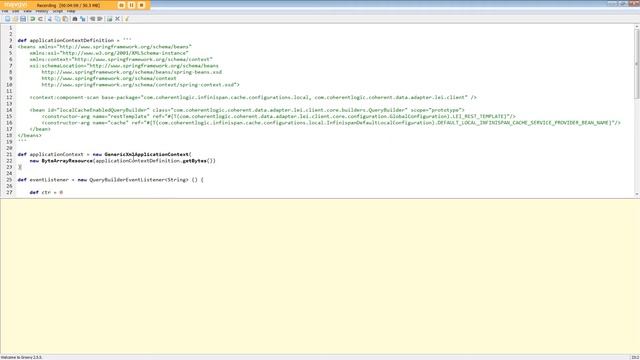The height and width of the screenshot is (360, 640).
Task: Stop the screen recording
Action: pos(141,5)
